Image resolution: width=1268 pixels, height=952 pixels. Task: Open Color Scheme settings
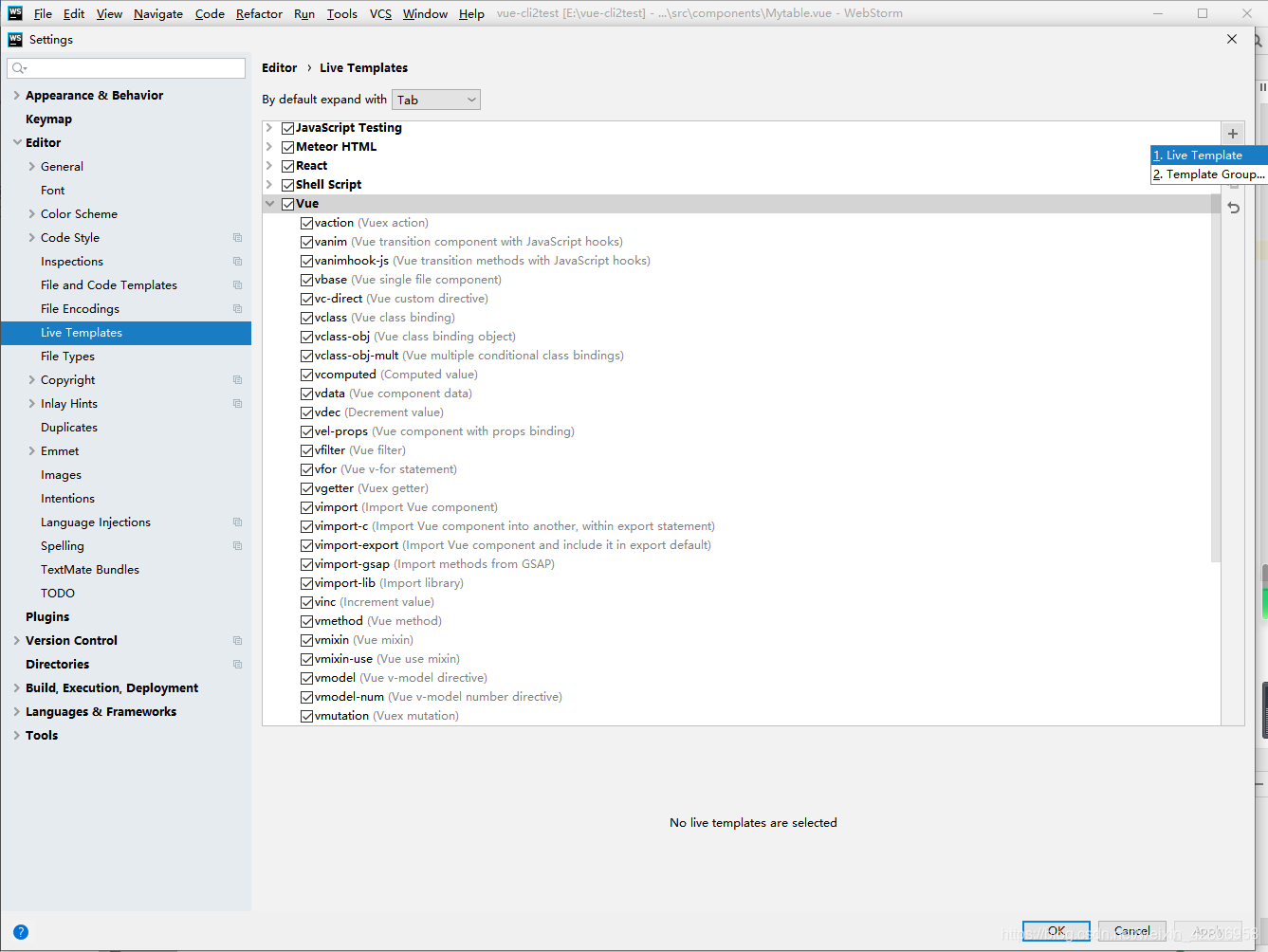click(79, 214)
